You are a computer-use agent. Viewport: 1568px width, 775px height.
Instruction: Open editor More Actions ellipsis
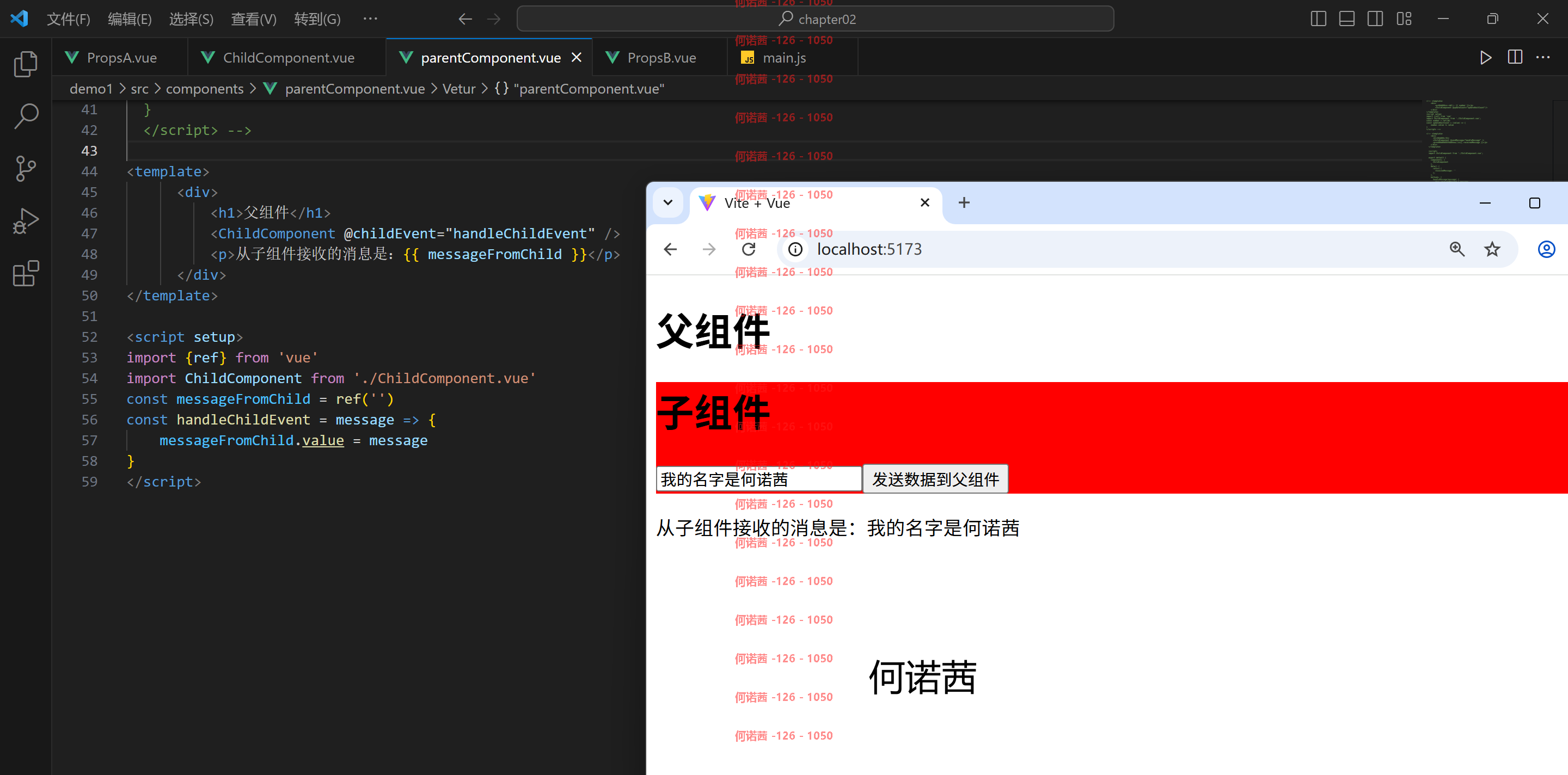click(x=1543, y=57)
